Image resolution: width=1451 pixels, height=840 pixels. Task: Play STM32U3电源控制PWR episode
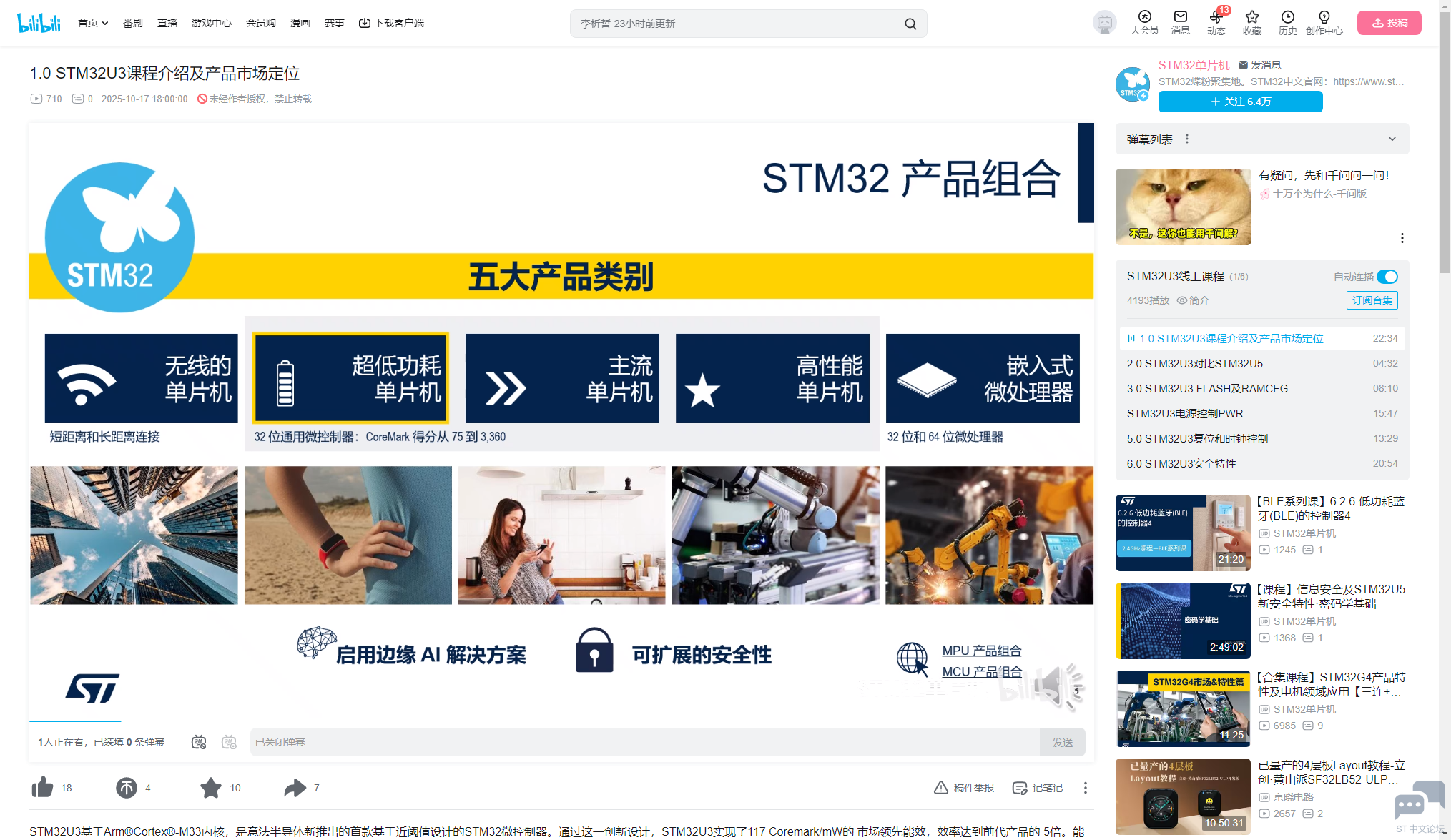1262,413
